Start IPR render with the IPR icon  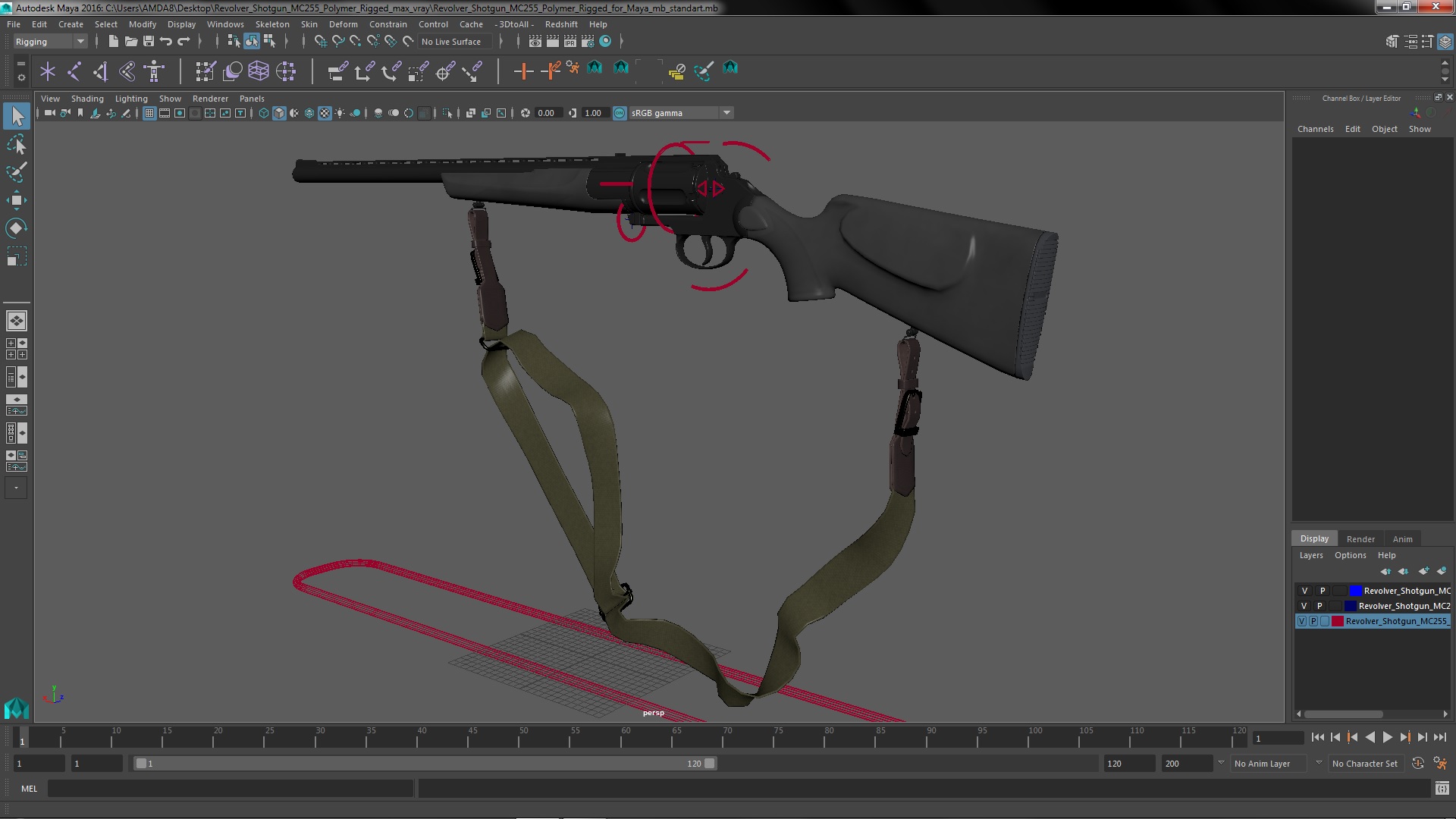[x=570, y=42]
